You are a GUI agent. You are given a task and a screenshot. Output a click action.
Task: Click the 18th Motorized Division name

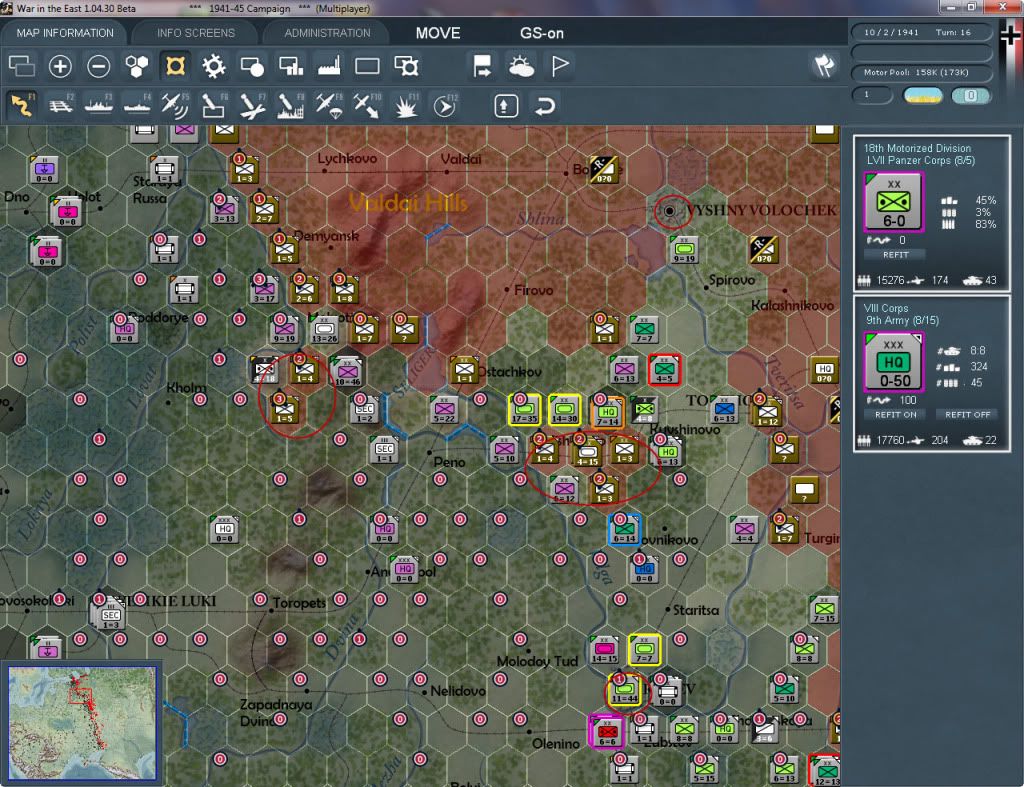tap(917, 148)
